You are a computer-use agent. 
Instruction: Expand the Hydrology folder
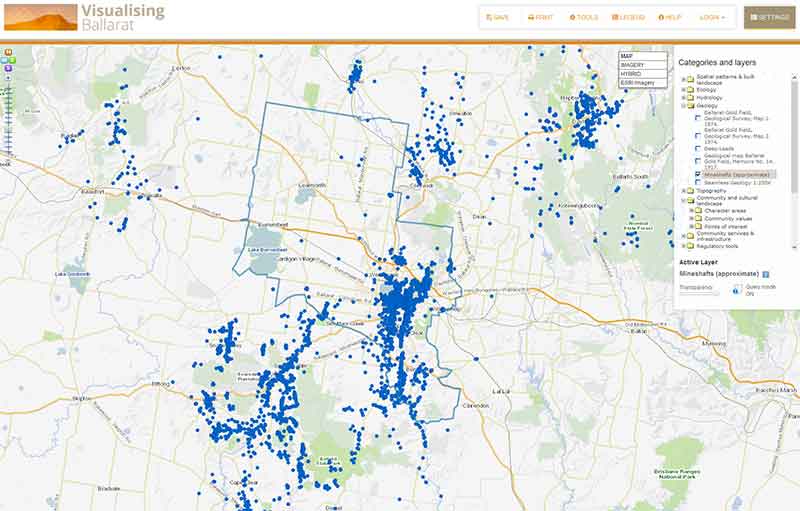coord(684,97)
